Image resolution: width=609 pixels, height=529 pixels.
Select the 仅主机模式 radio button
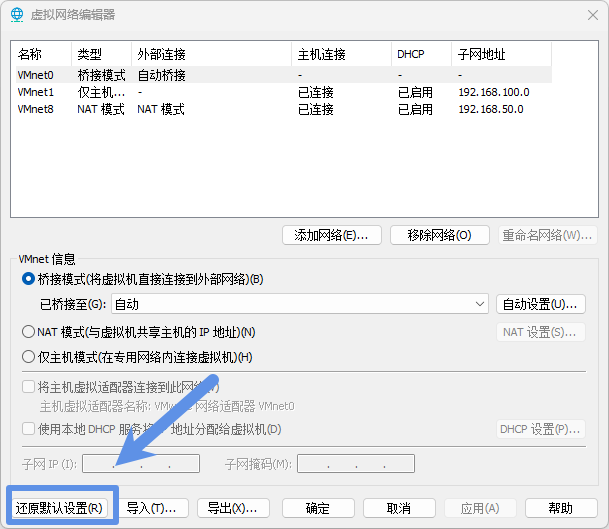pos(29,357)
